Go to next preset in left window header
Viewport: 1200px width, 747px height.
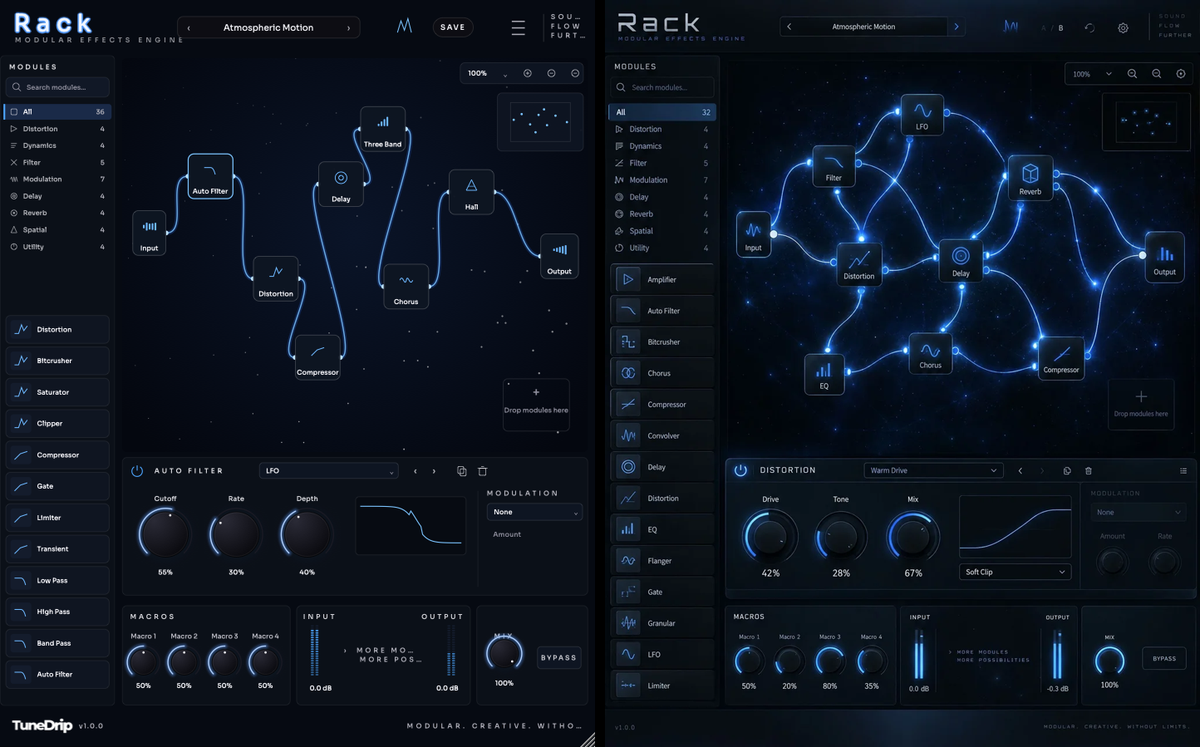click(348, 28)
